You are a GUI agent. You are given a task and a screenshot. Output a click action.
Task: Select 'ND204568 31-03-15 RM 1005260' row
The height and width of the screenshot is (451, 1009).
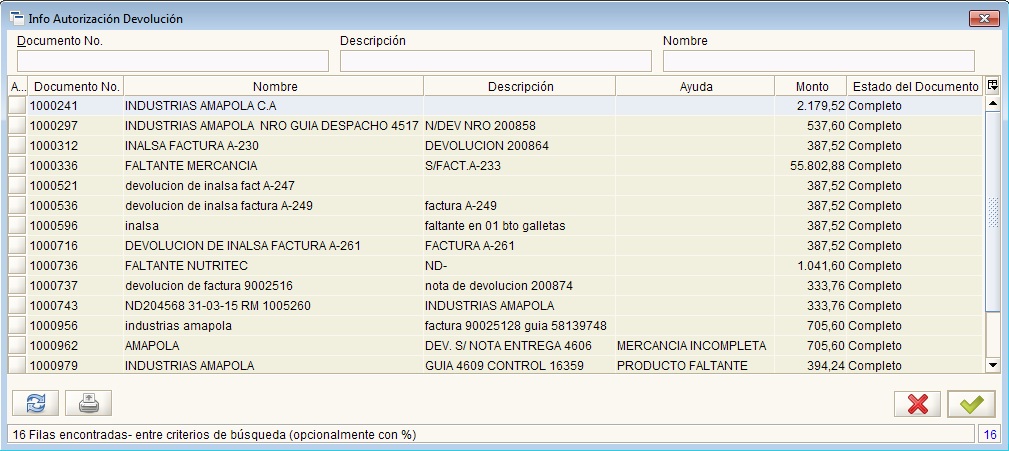click(x=495, y=305)
